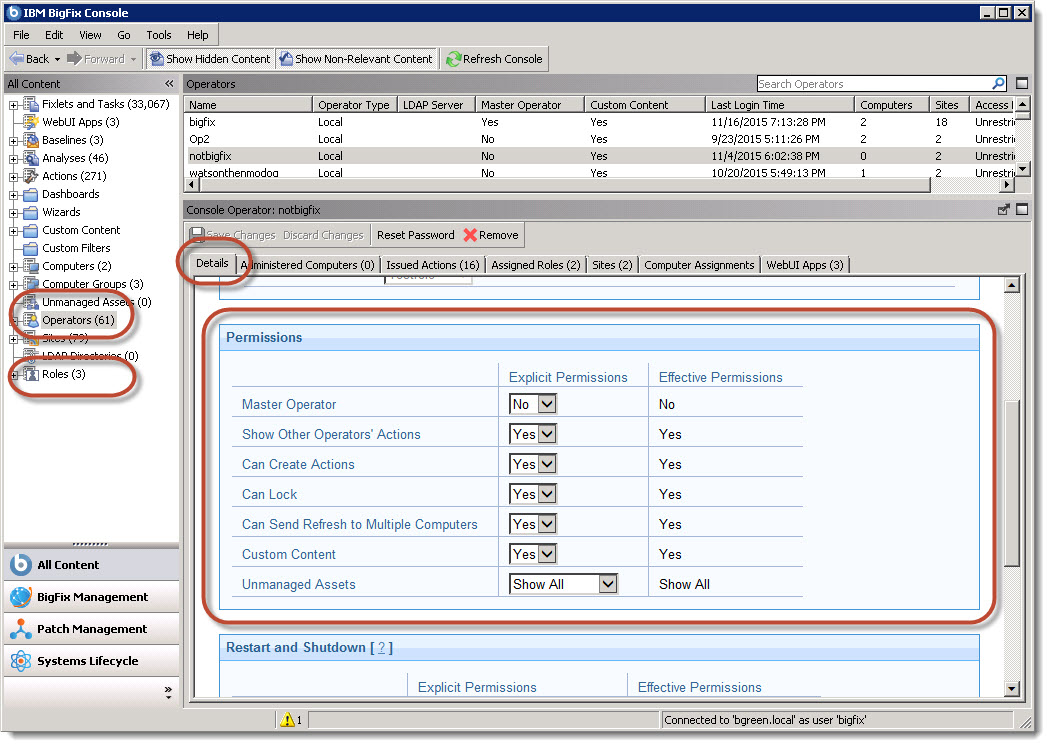Open BigFix Management from the sidebar

(91, 596)
